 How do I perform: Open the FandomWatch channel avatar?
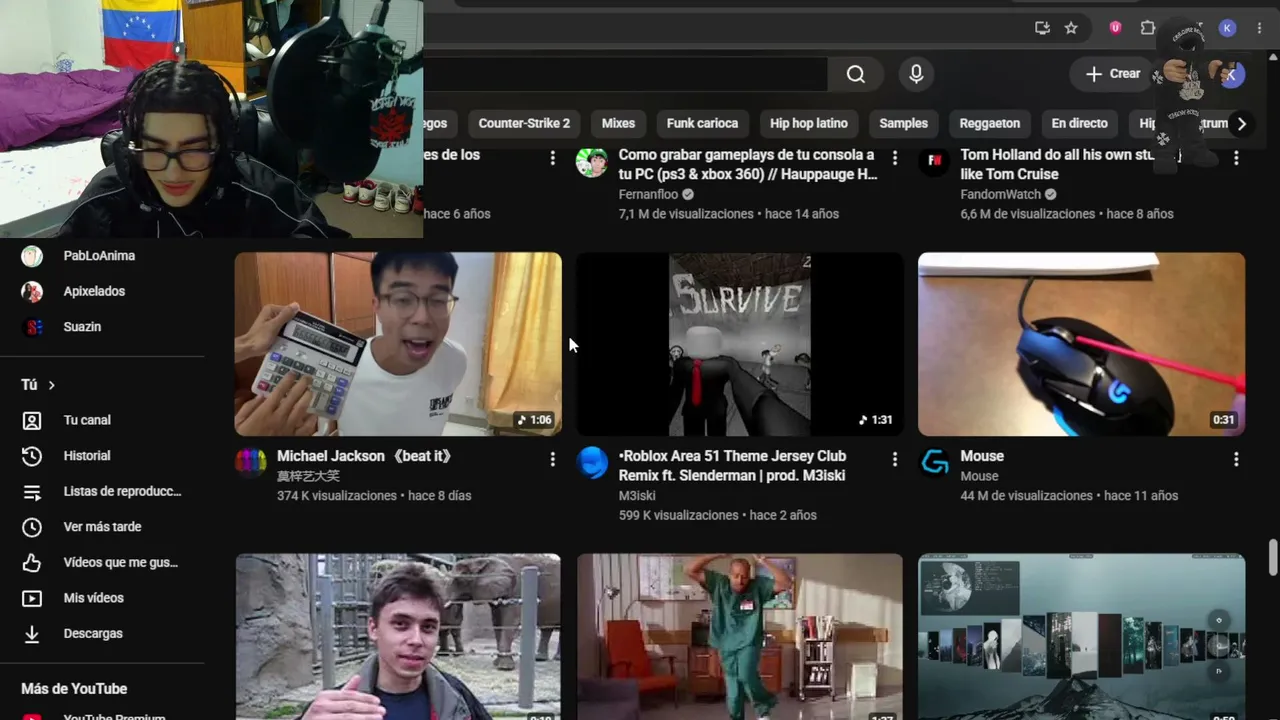click(934, 162)
